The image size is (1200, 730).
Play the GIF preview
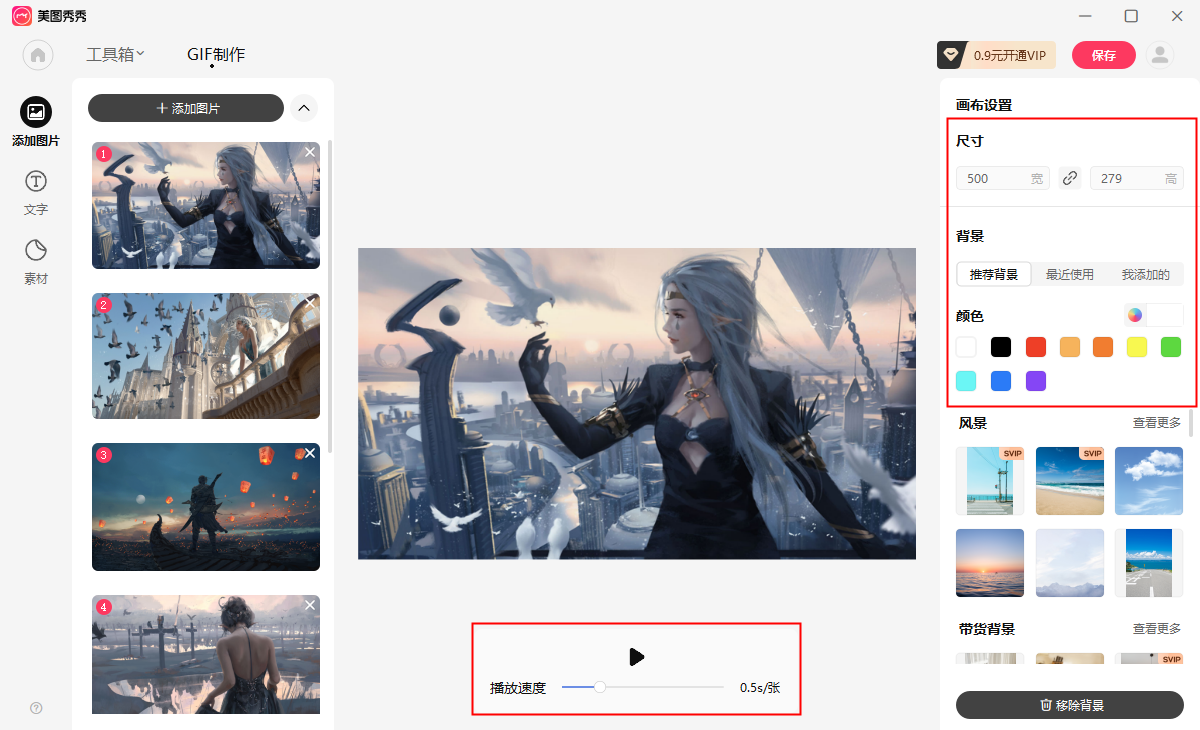click(636, 656)
